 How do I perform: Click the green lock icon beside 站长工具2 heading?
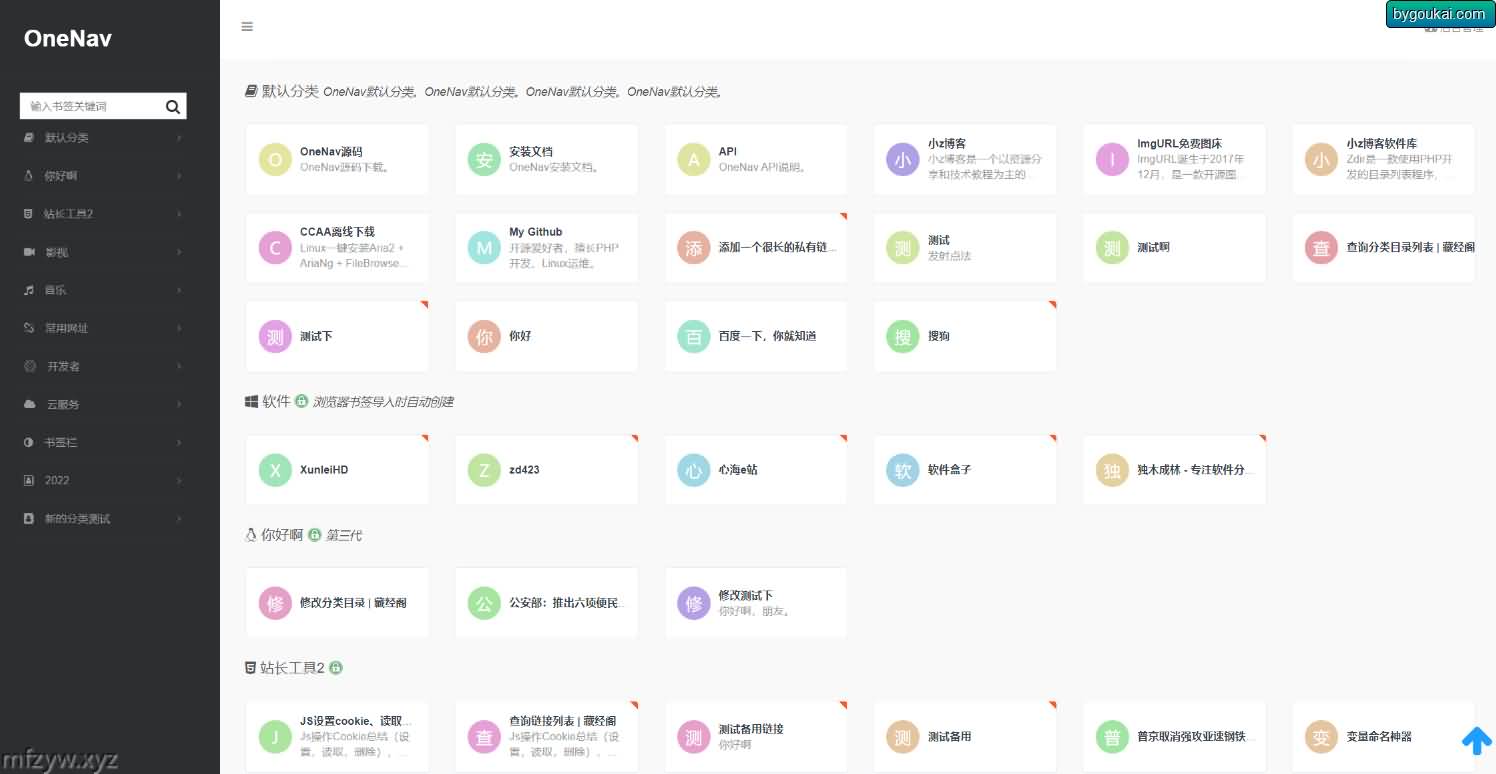(x=336, y=668)
